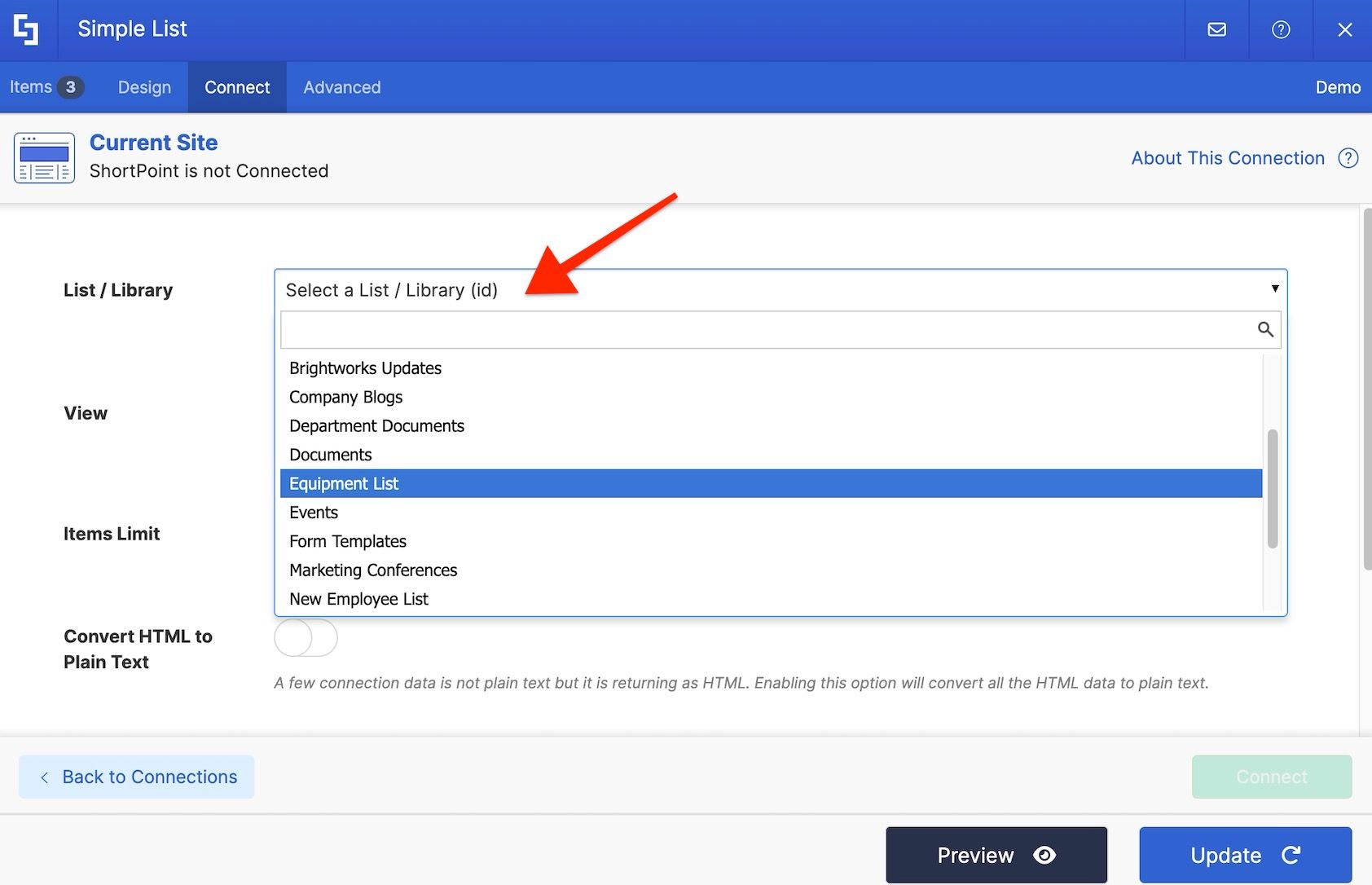Switch to the Design tab
Viewport: 1372px width, 885px height.
click(144, 87)
